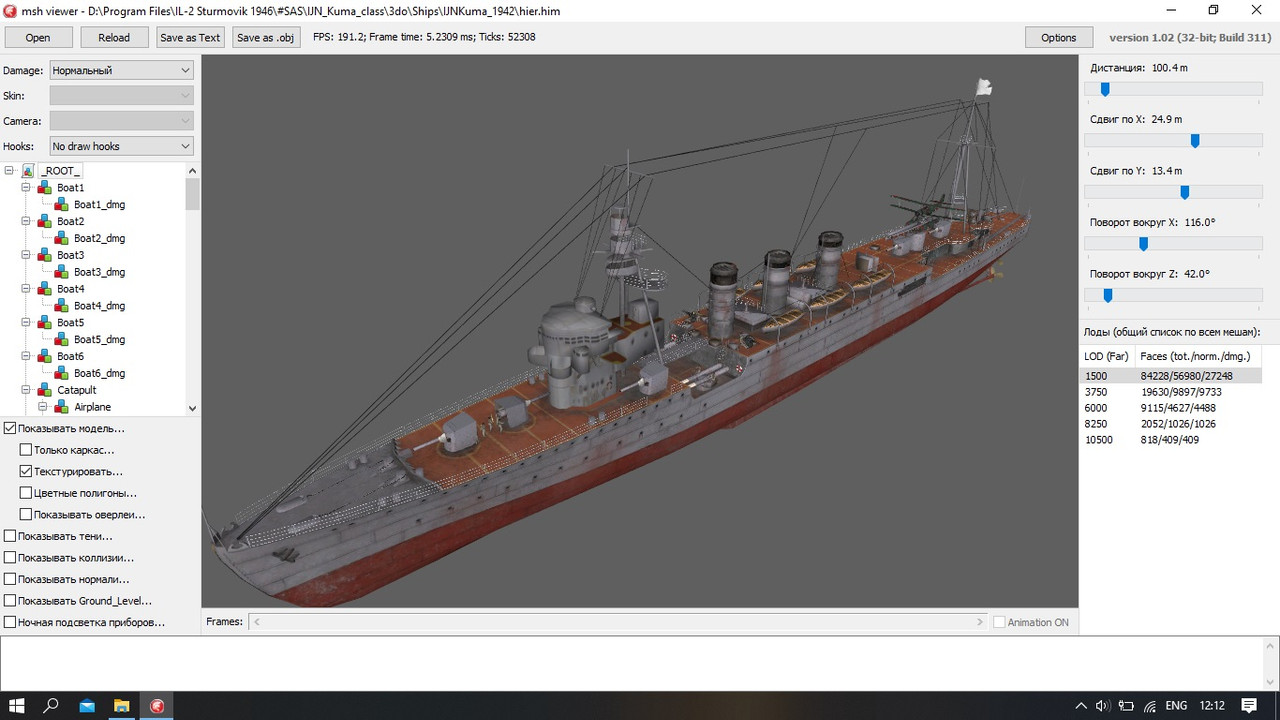Open Windows taskbar search

51,706
